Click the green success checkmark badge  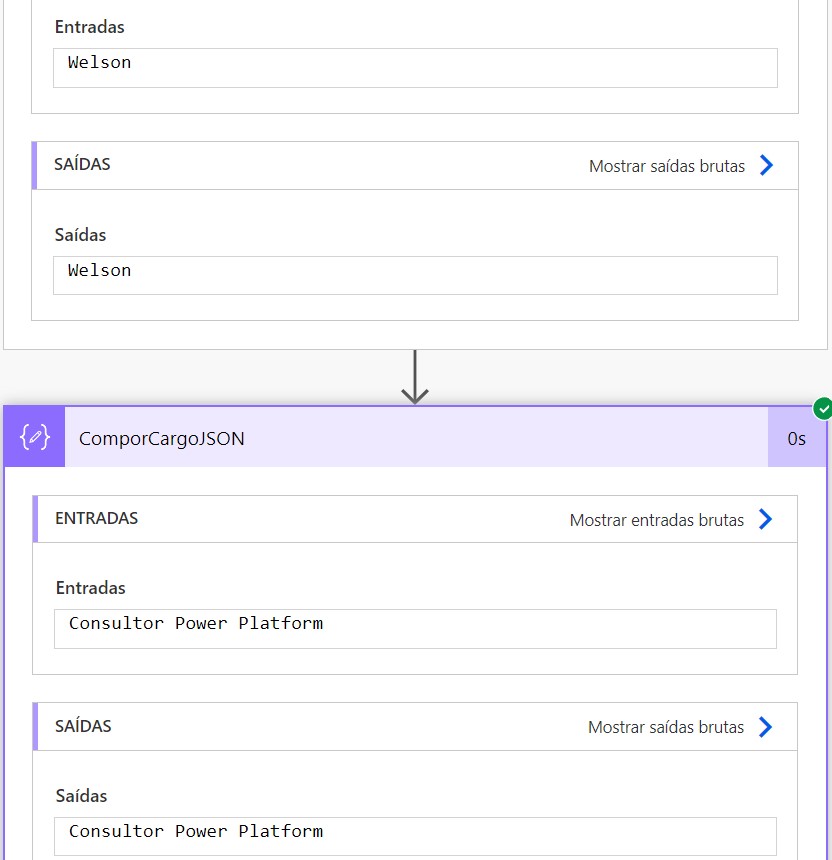tap(822, 408)
